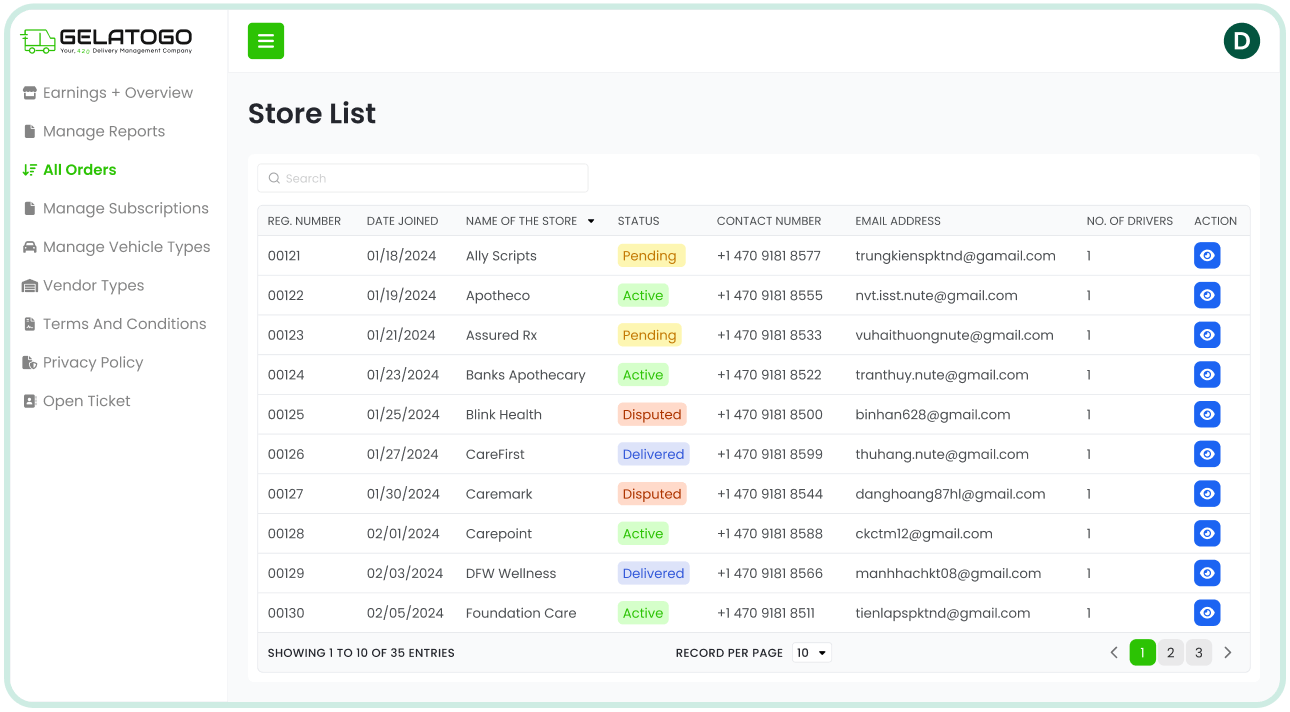Click eye icon for Blink Health row
Image resolution: width=1290 pixels, height=712 pixels.
pos(1207,415)
